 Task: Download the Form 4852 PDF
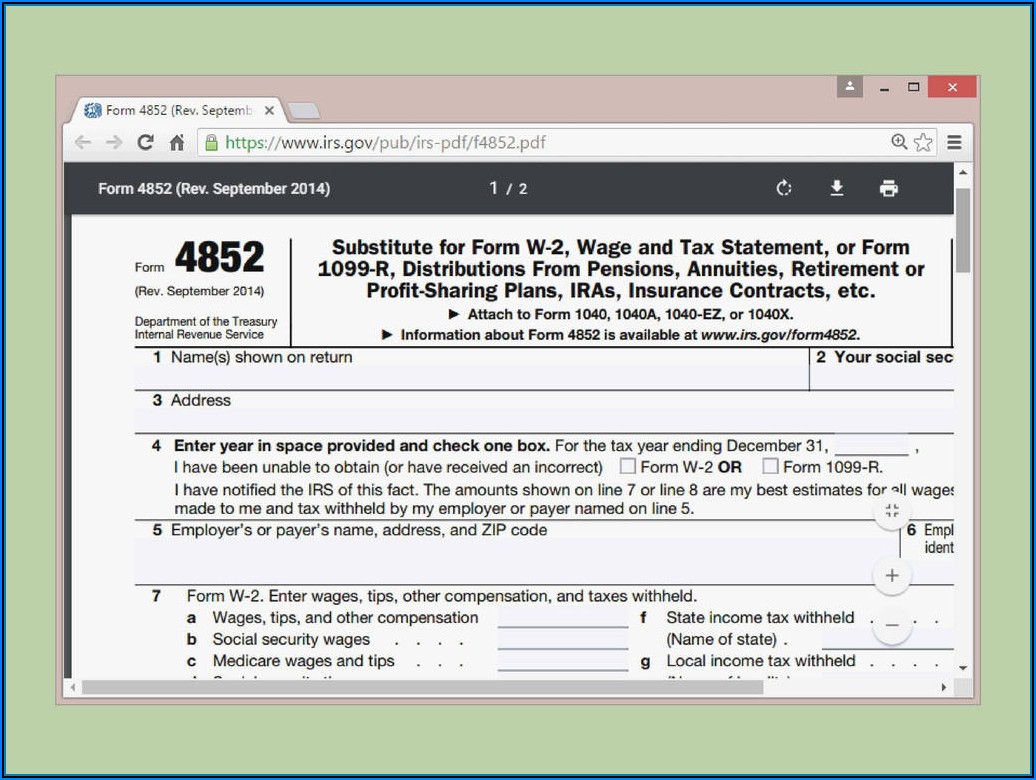(837, 189)
